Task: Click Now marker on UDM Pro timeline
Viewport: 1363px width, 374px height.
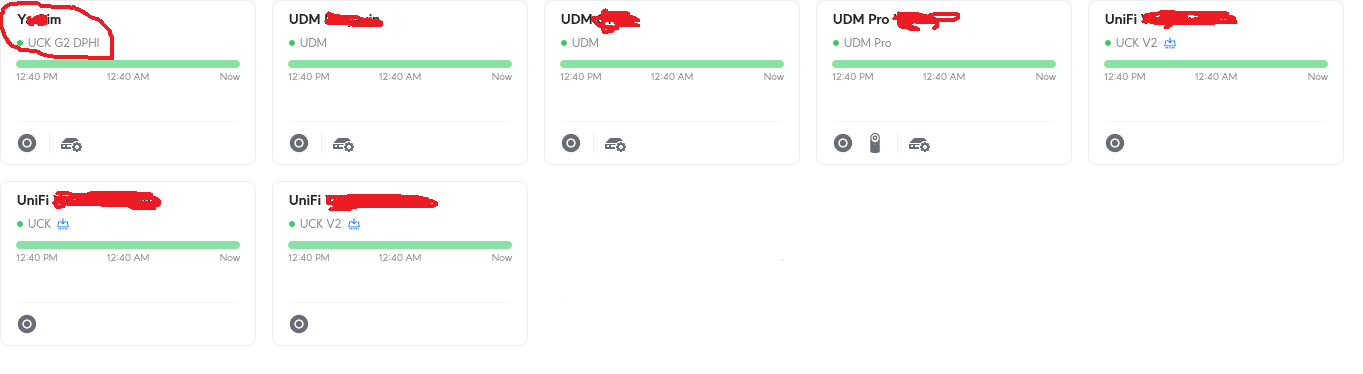Action: tap(1046, 77)
